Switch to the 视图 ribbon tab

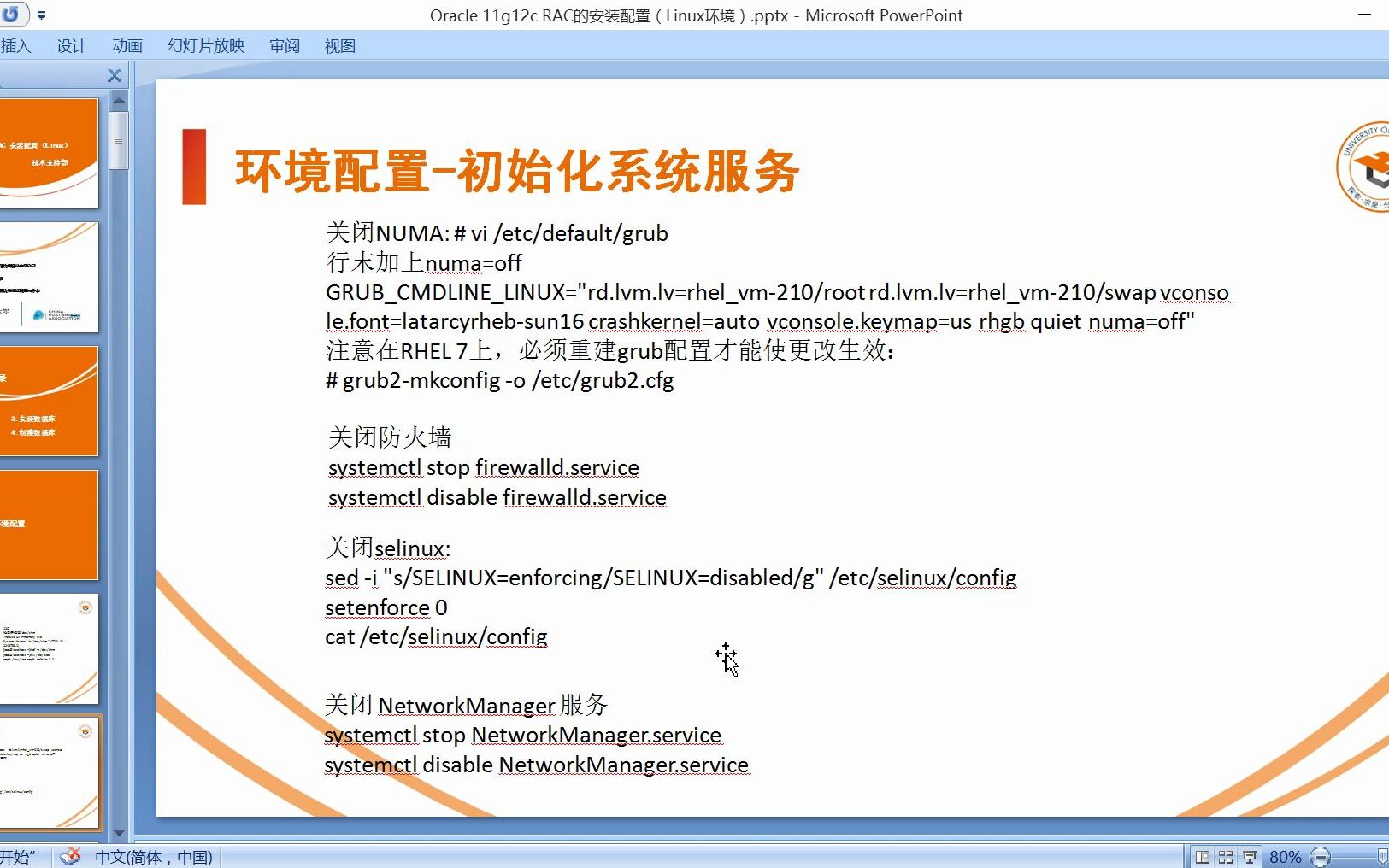[x=339, y=45]
